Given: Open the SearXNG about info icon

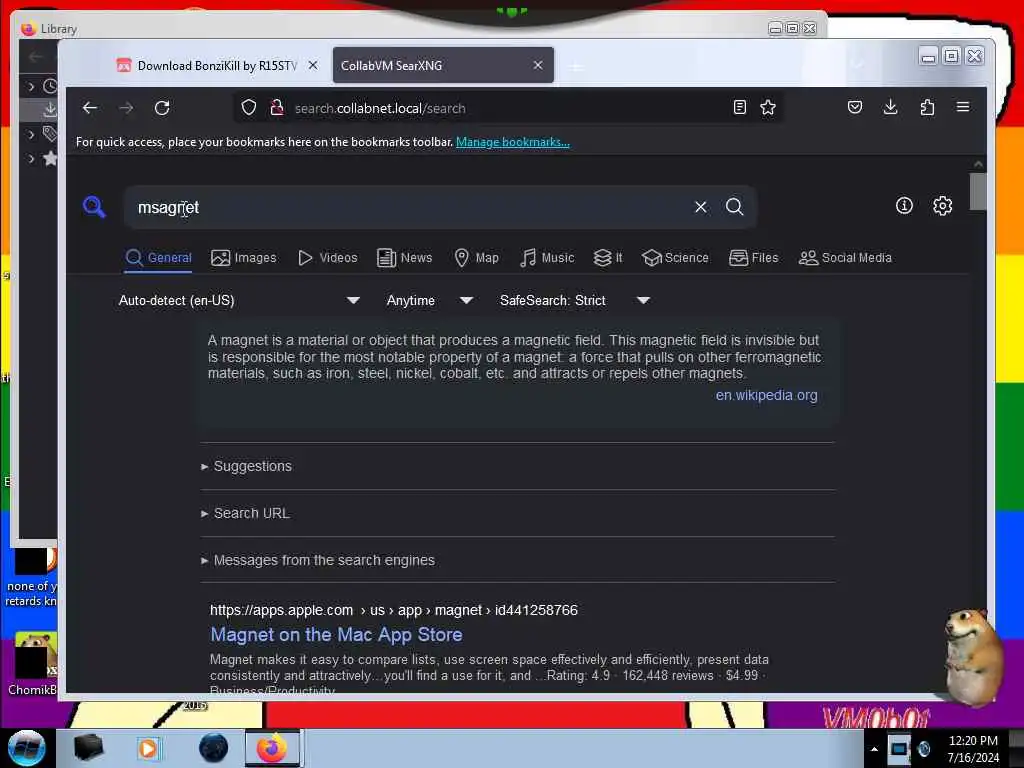Looking at the screenshot, I should 904,206.
